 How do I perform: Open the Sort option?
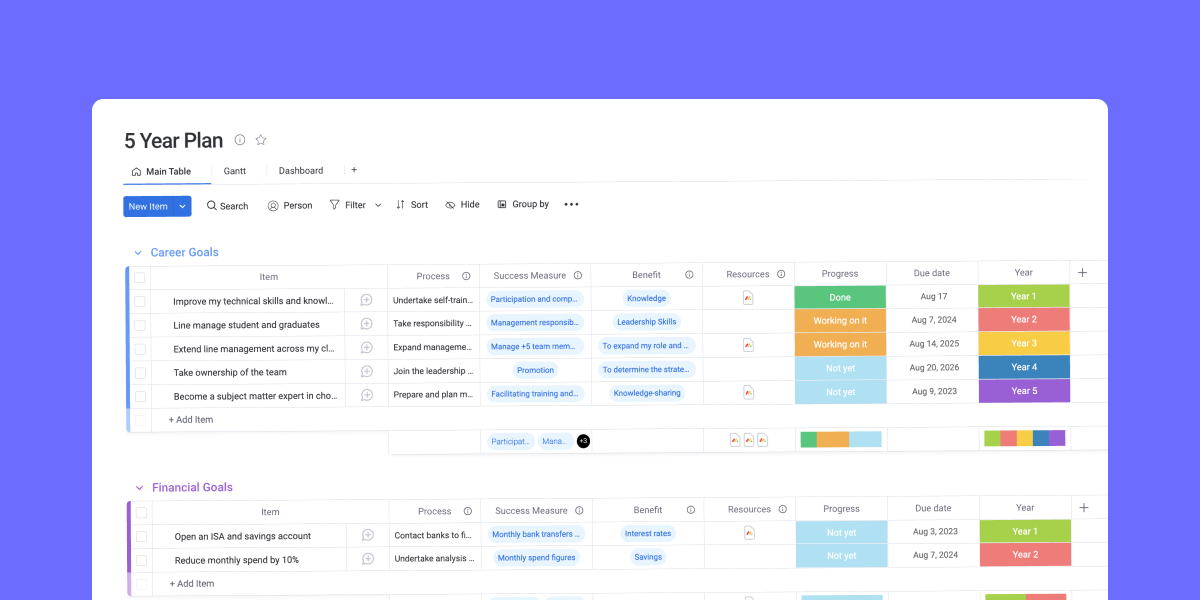tap(411, 204)
